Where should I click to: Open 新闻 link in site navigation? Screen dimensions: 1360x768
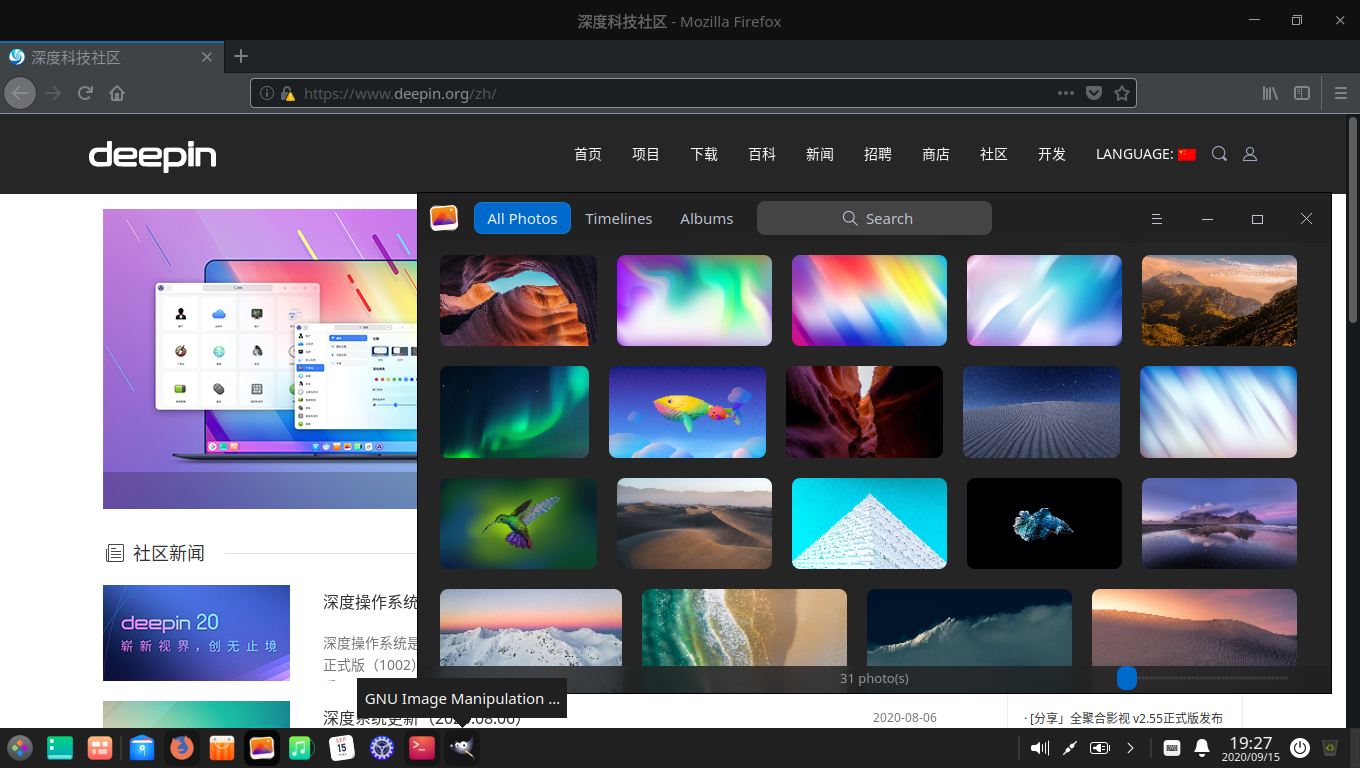click(x=820, y=154)
